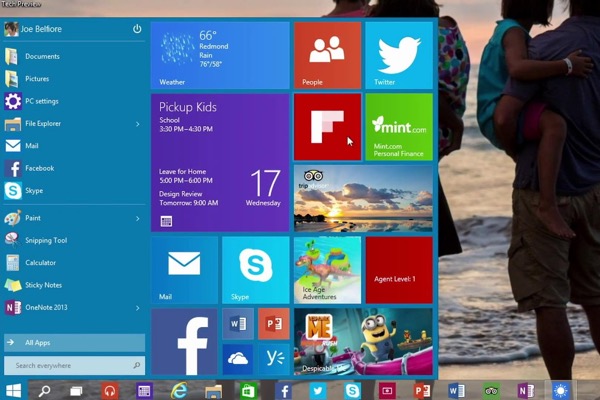This screenshot has width=600, height=400.
Task: Open the Flipboard tile
Action: (x=328, y=127)
